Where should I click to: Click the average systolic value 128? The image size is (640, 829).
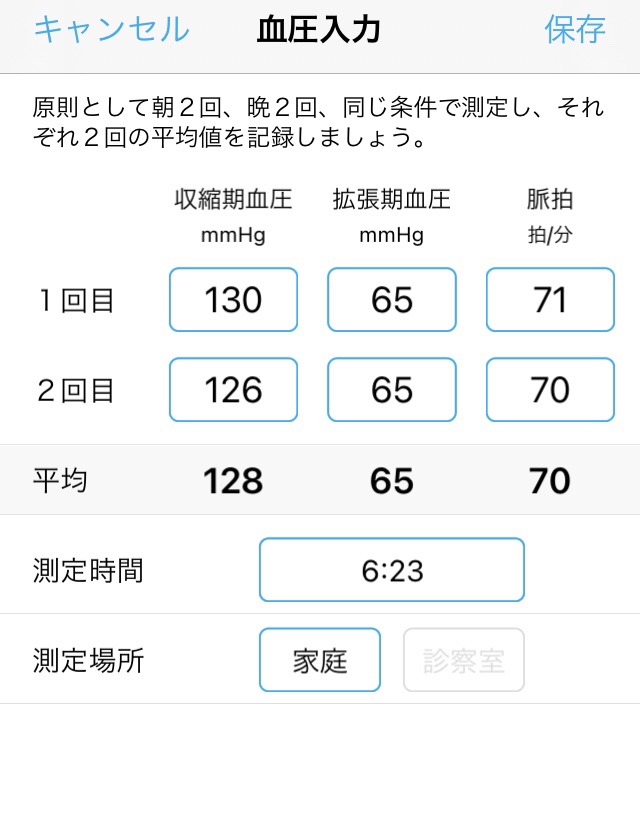coord(233,481)
